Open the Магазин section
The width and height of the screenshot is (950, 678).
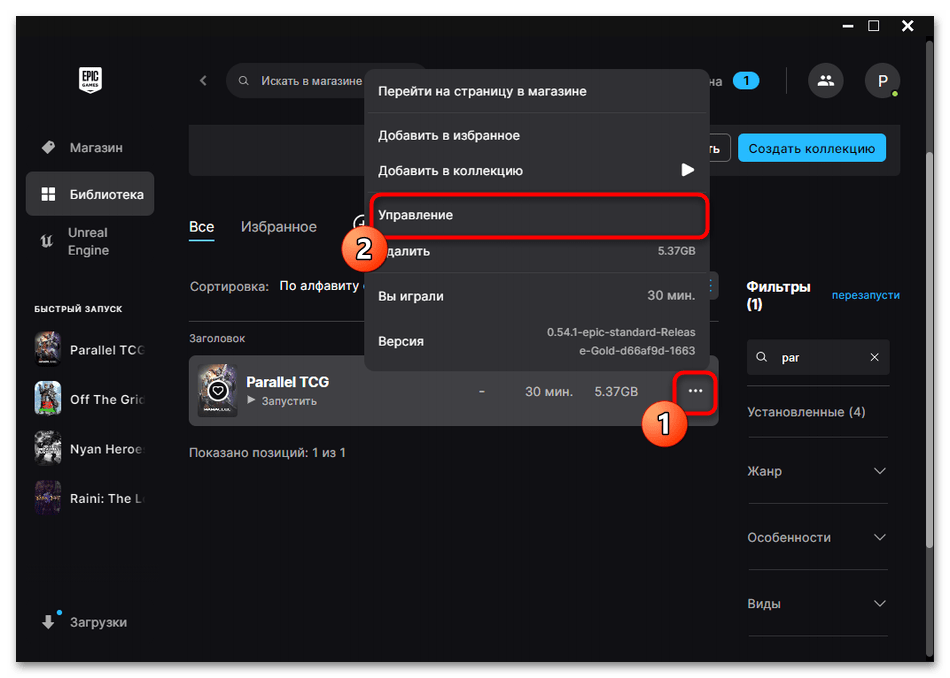[x=90, y=147]
